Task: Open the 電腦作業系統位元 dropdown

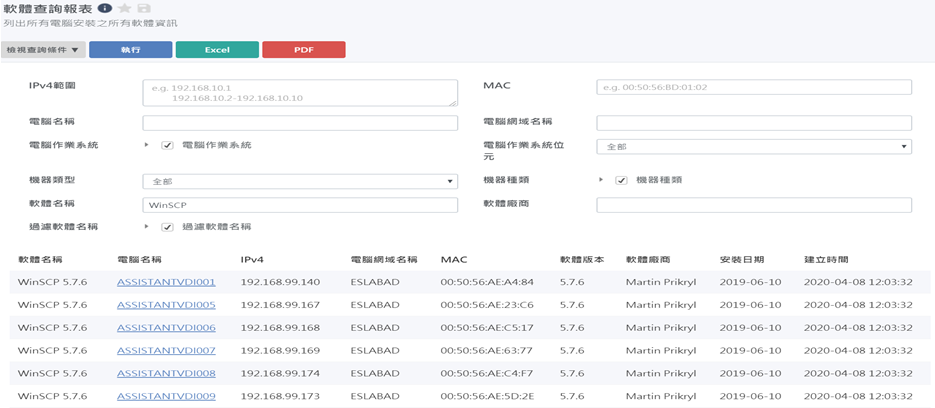Action: [x=754, y=146]
